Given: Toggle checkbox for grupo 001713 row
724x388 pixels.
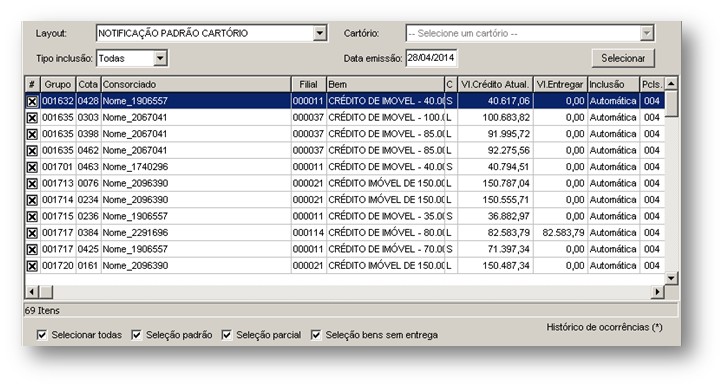Looking at the screenshot, I should tap(32, 184).
